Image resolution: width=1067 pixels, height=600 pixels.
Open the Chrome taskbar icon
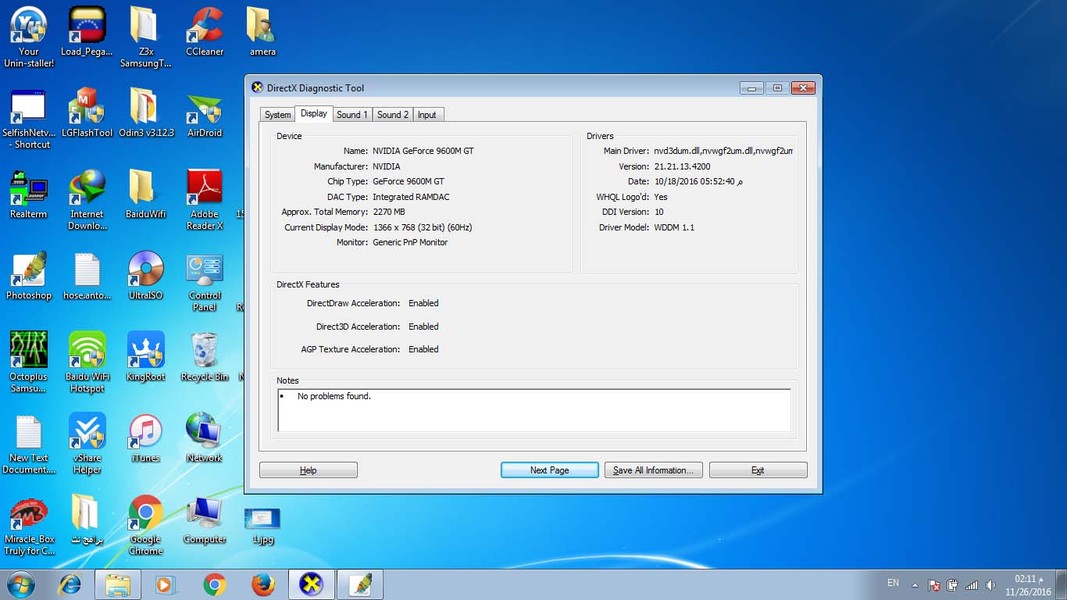point(214,585)
